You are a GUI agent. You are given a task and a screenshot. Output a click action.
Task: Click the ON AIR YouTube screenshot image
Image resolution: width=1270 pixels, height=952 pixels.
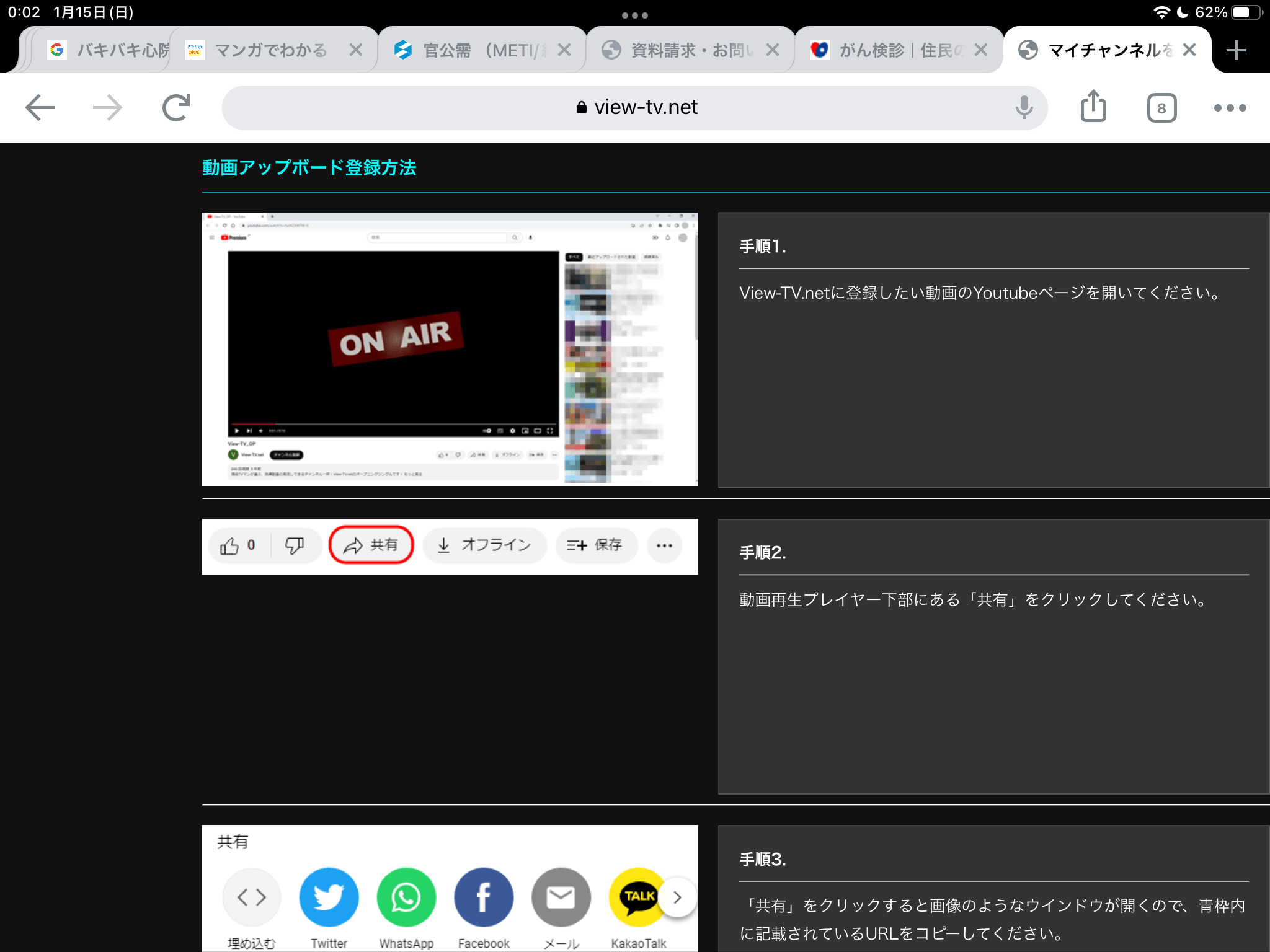pyautogui.click(x=450, y=349)
